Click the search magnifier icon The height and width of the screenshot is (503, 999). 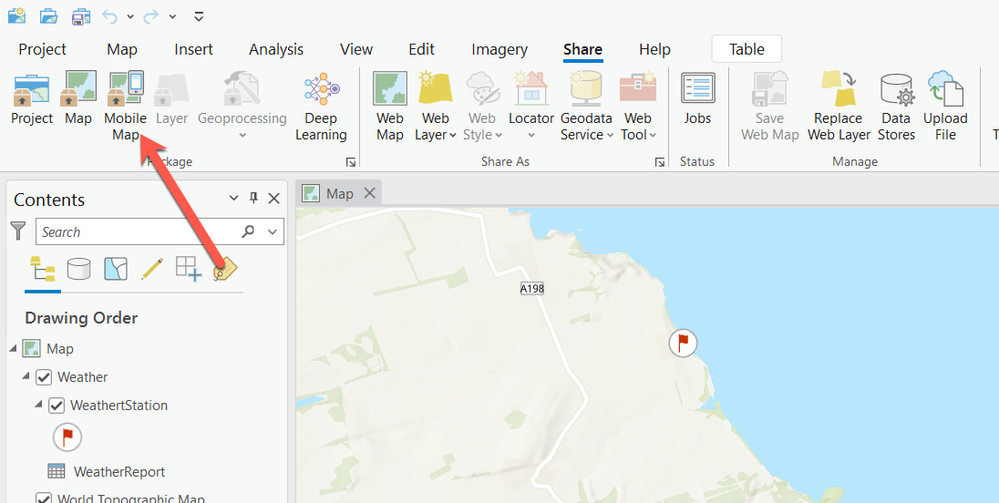pyautogui.click(x=248, y=232)
